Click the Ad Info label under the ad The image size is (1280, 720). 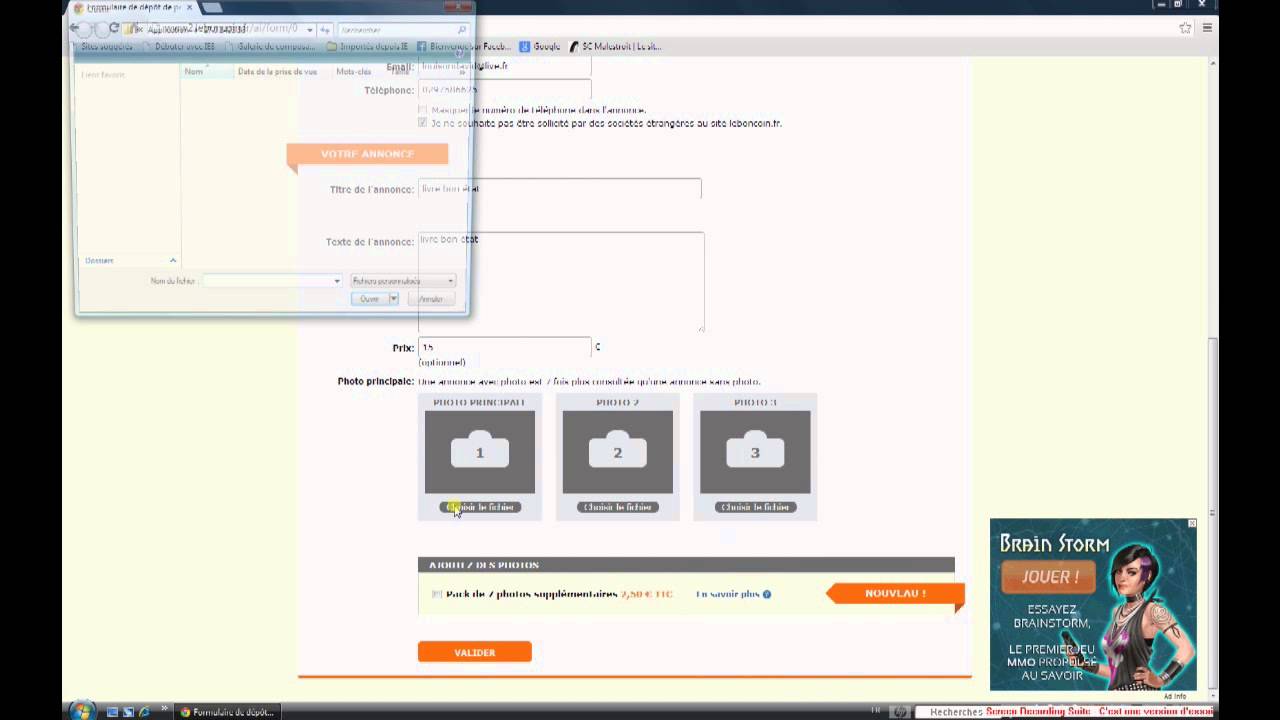tap(1175, 696)
